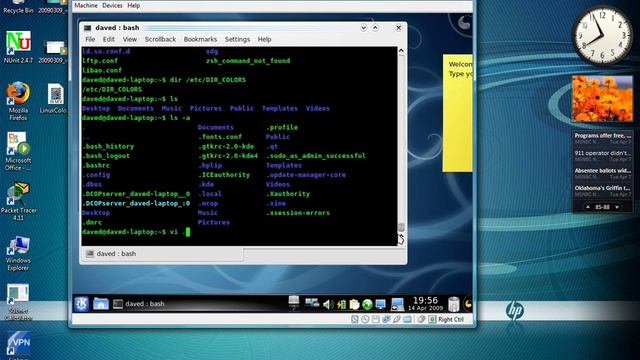Image resolution: width=640 pixels, height=360 pixels.
Task: Open the Recycle Bin desktop icon
Action: coord(18,7)
